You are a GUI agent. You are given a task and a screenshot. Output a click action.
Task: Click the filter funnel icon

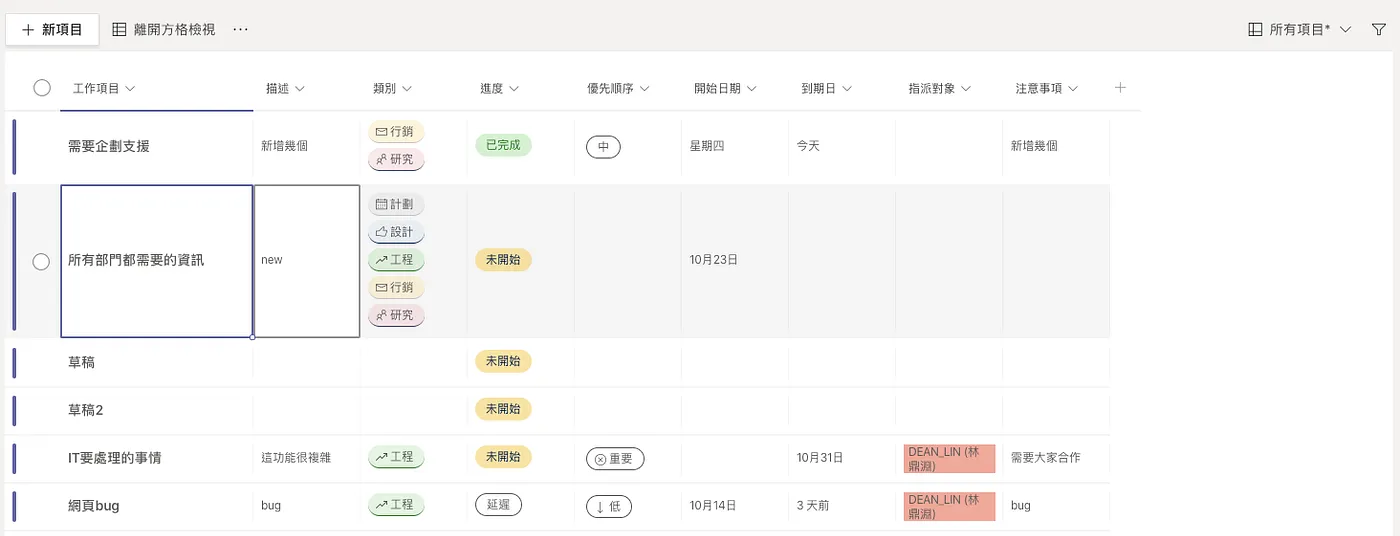point(1379,30)
